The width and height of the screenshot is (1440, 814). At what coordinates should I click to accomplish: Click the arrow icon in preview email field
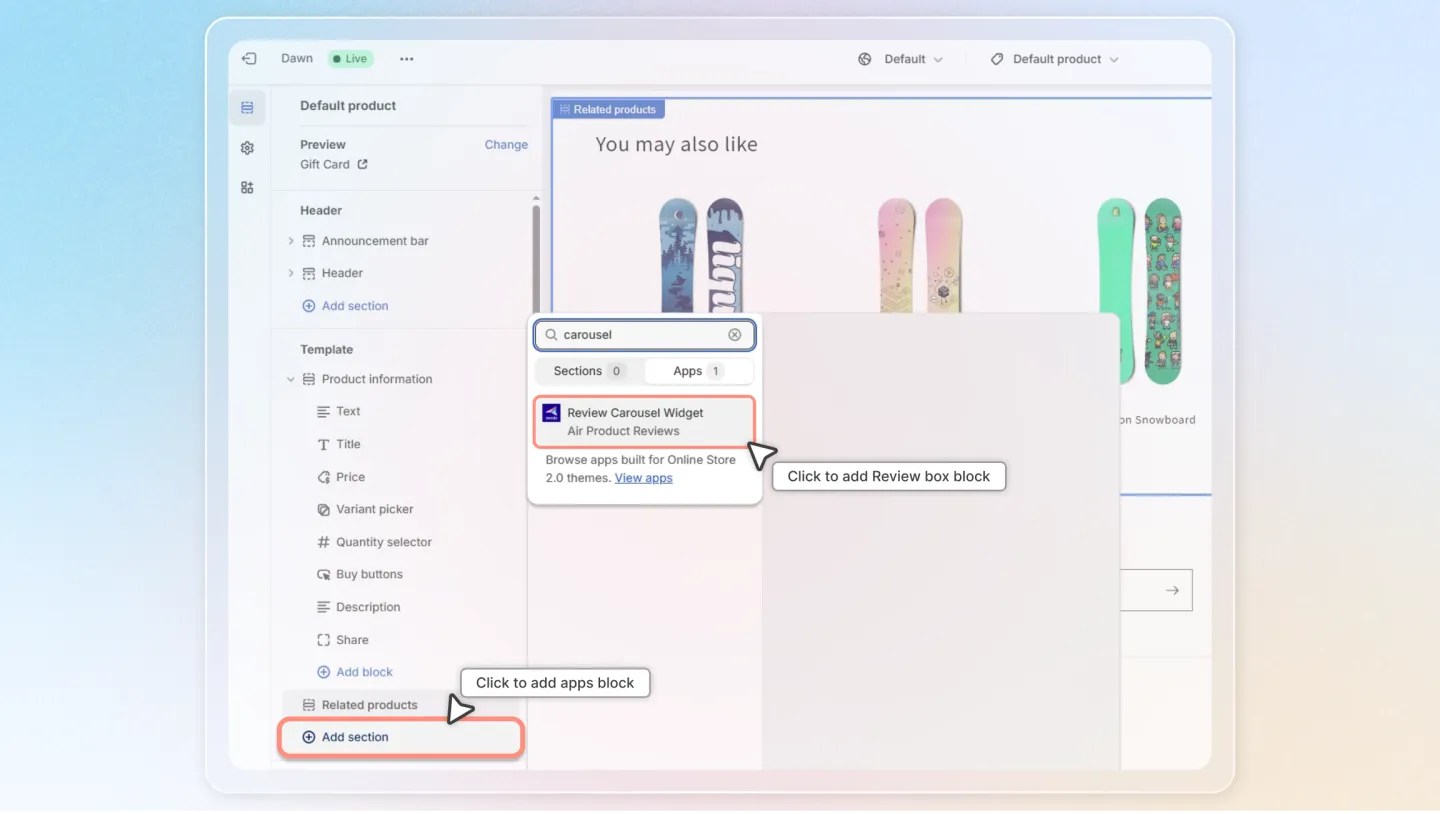pyautogui.click(x=1172, y=590)
